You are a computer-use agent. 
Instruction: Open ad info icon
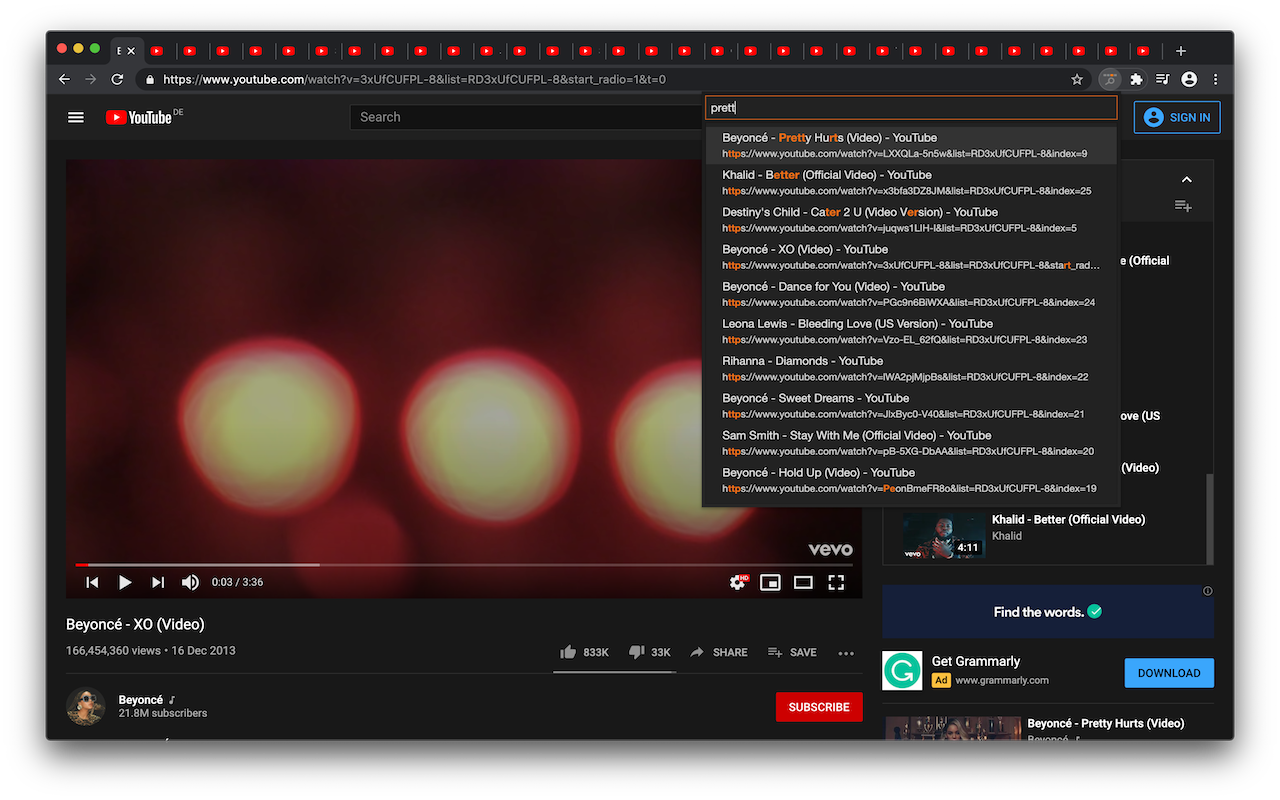[x=1208, y=591]
